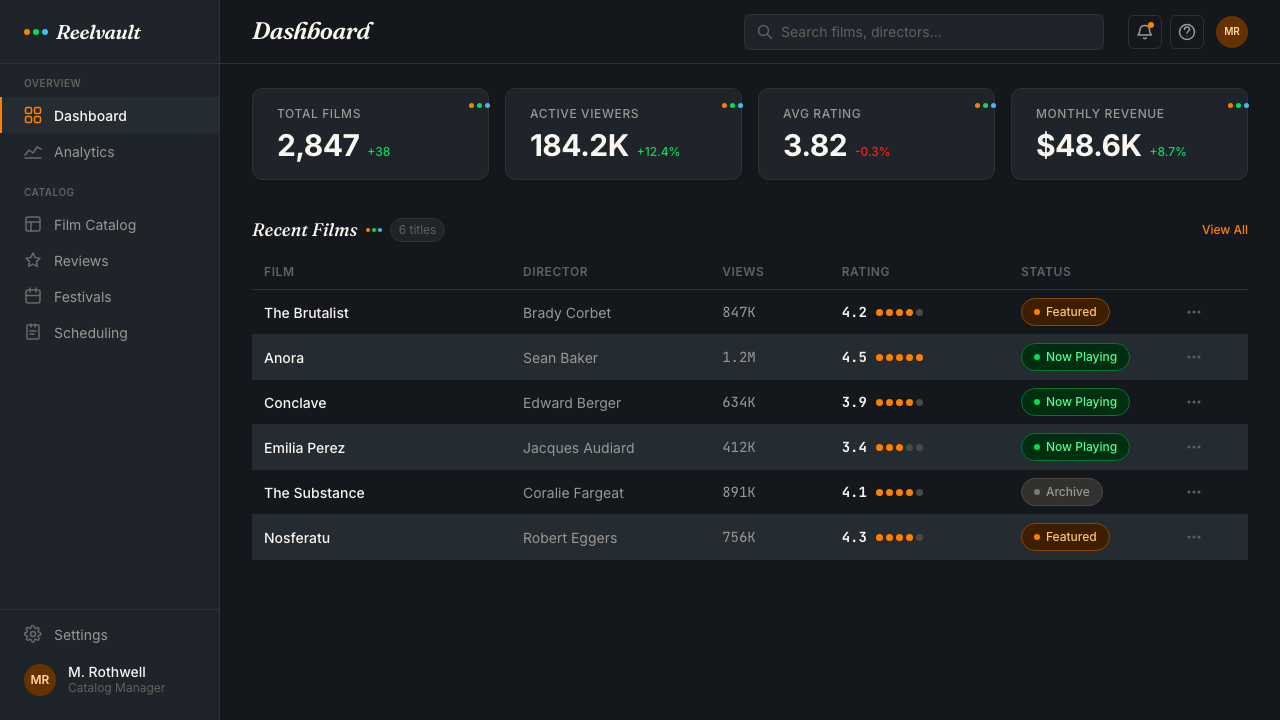Click director Coralie Fargeat
1280x720 pixels.
coord(573,493)
